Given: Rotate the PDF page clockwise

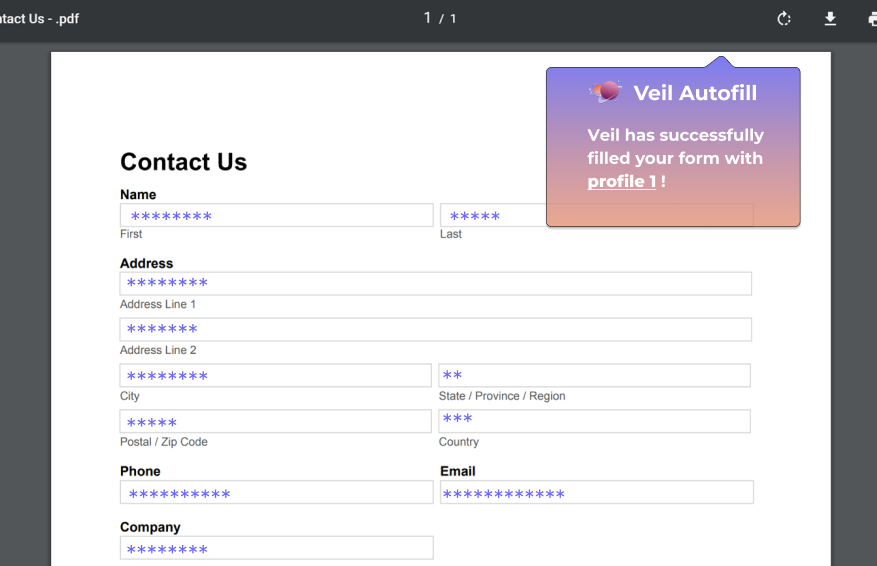Looking at the screenshot, I should (784, 19).
